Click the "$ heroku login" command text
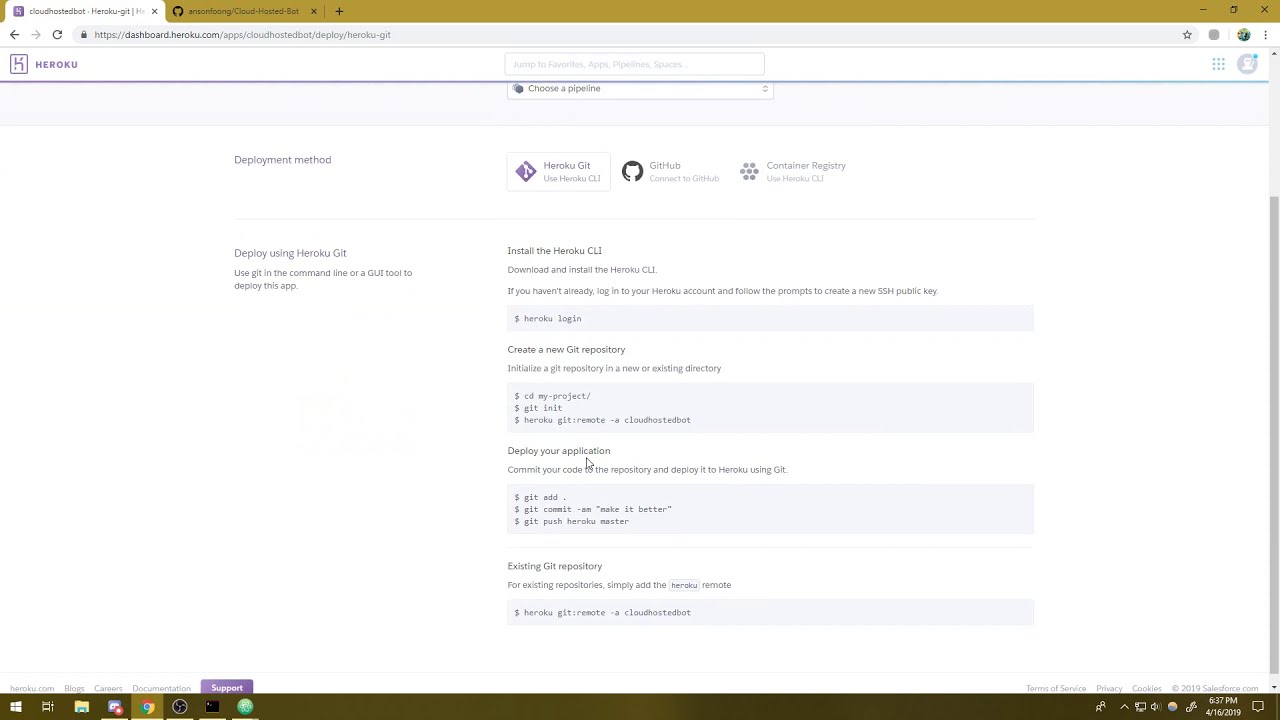 [x=548, y=319]
